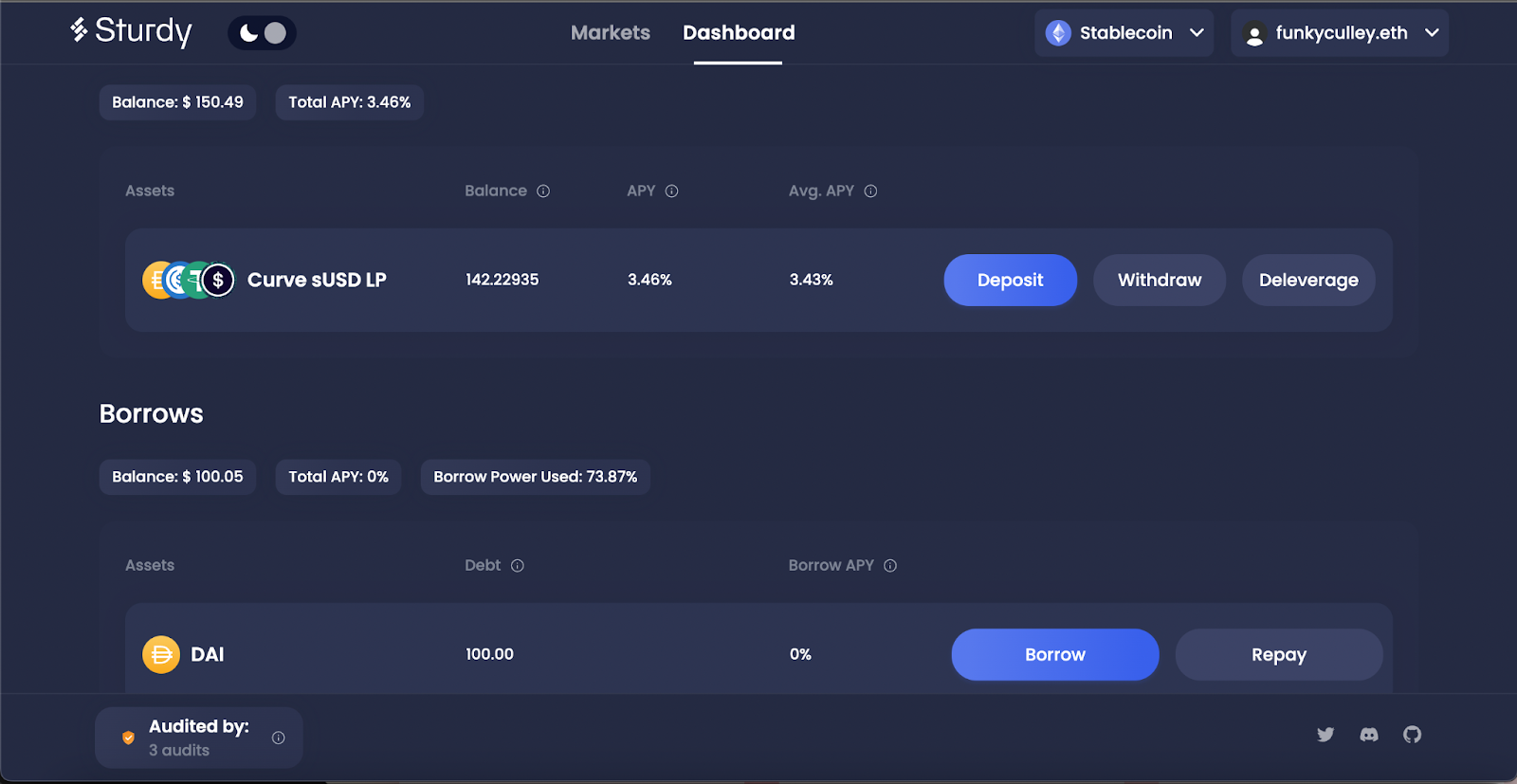Show info for Borrow APY column
The height and width of the screenshot is (784, 1517).
890,566
